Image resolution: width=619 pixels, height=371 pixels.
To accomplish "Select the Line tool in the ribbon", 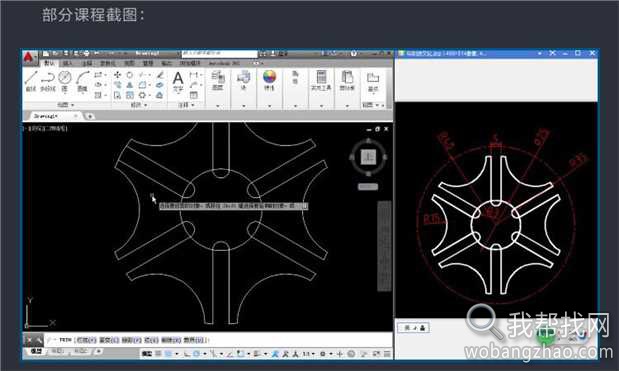I will point(31,80).
